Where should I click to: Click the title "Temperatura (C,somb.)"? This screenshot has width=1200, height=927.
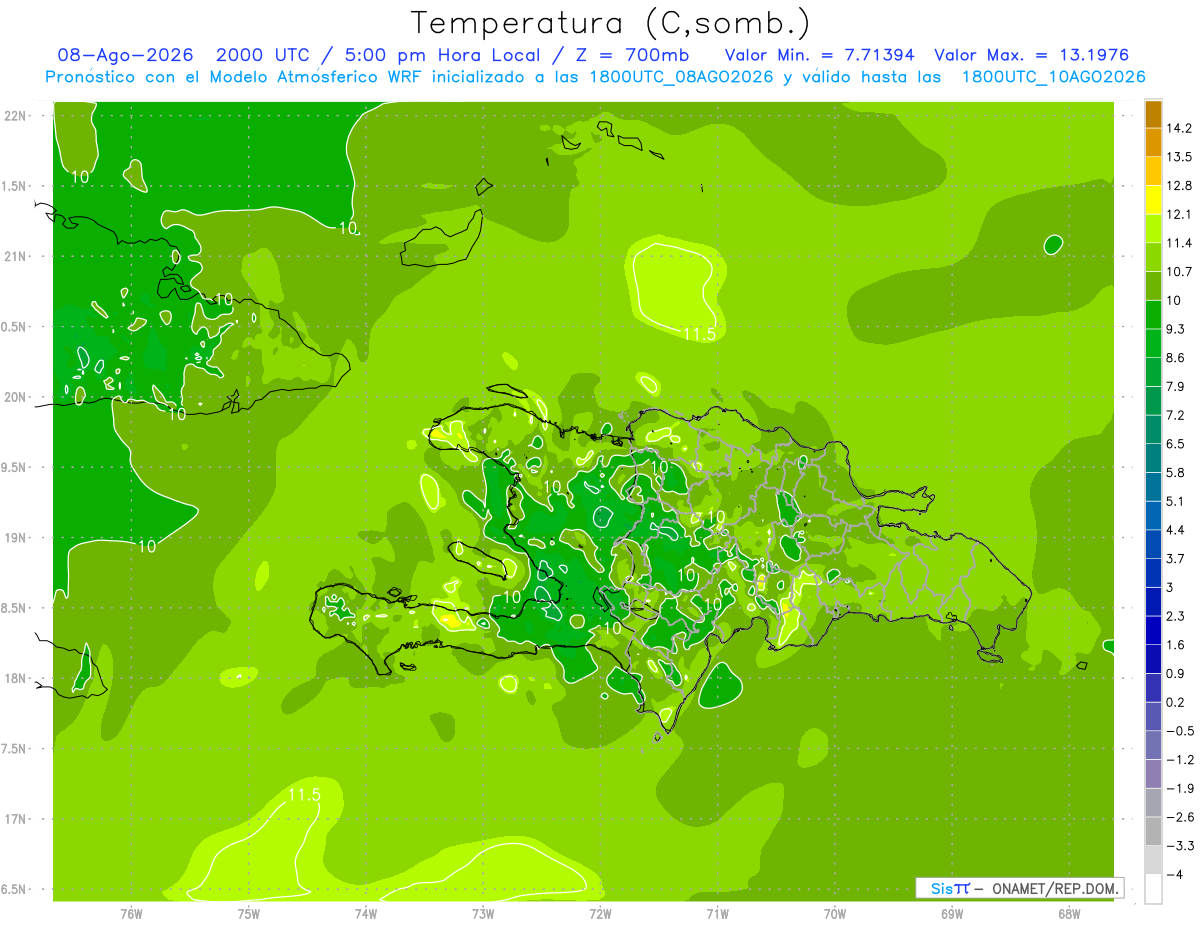(x=609, y=23)
